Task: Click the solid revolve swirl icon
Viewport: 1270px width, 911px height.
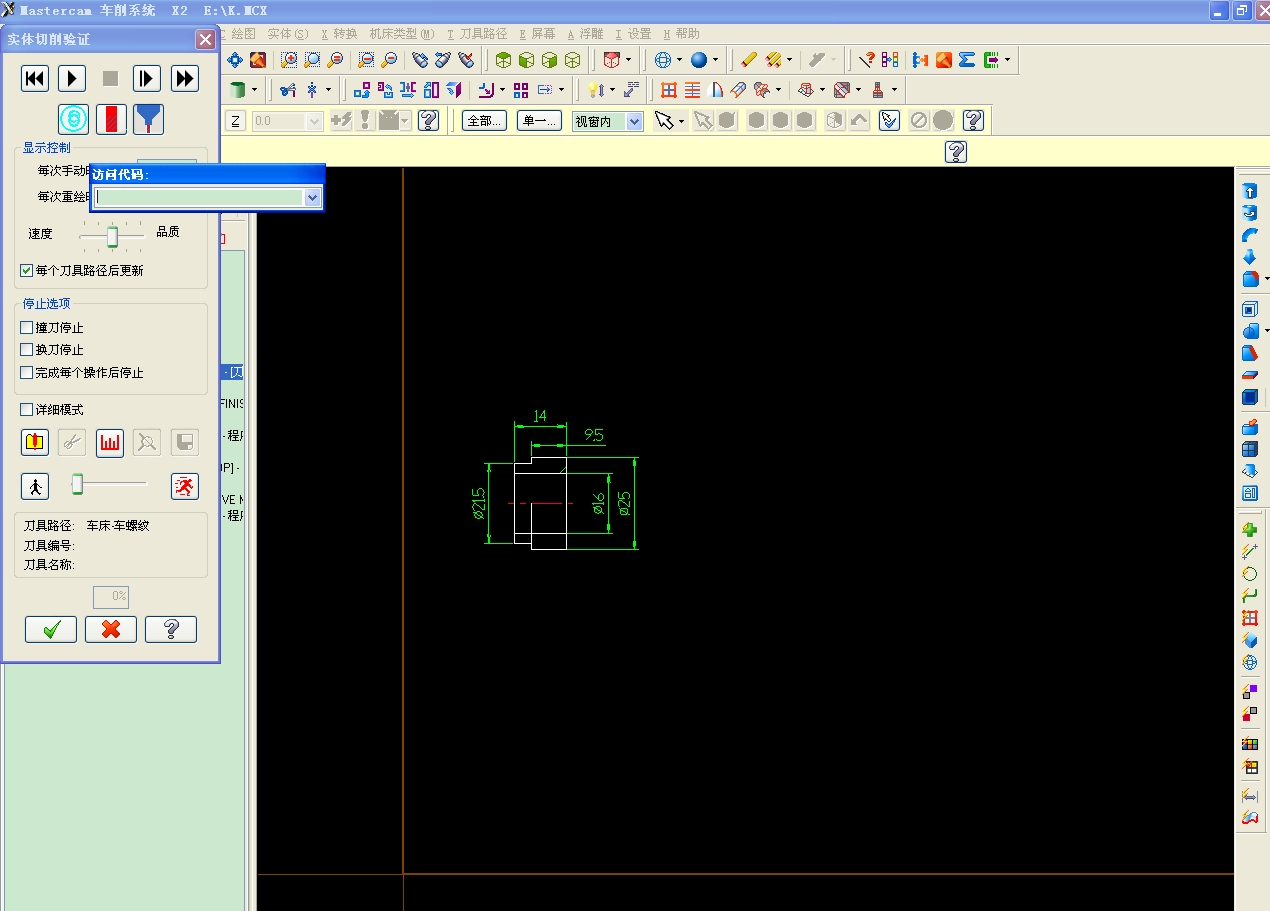Action: coord(1249,213)
